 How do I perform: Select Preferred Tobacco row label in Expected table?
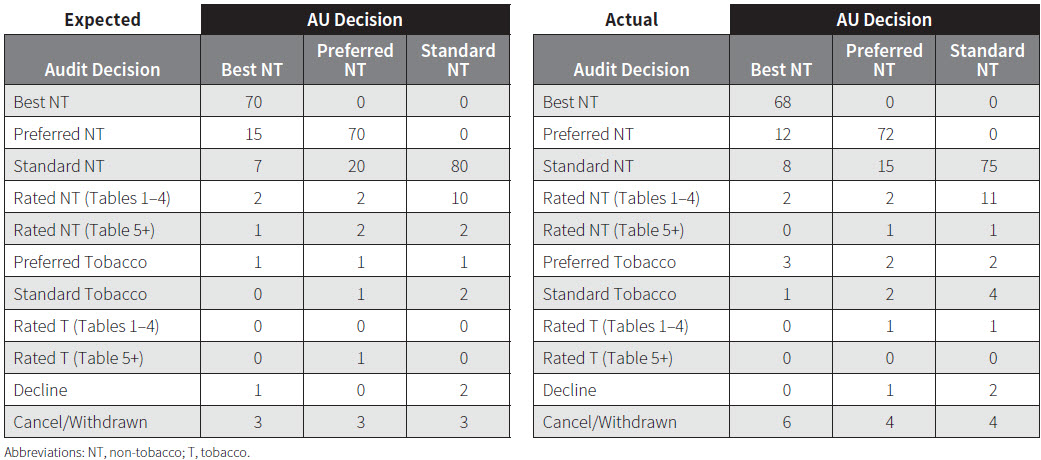(80, 262)
